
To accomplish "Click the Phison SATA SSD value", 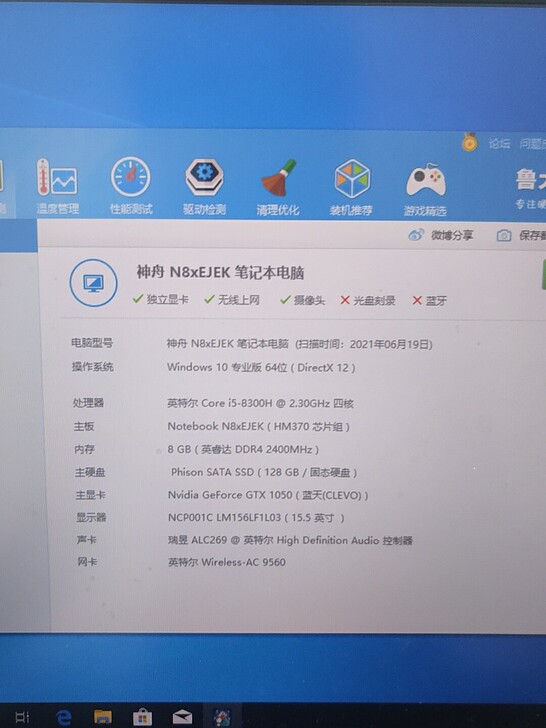I will click(264, 473).
